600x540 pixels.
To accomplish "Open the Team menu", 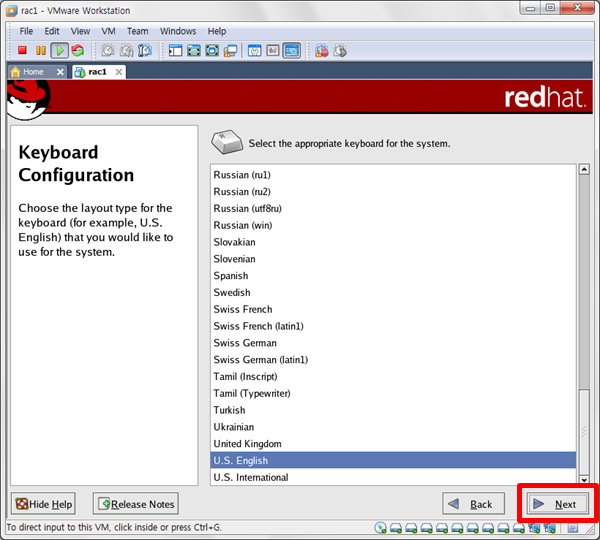I will click(x=137, y=31).
